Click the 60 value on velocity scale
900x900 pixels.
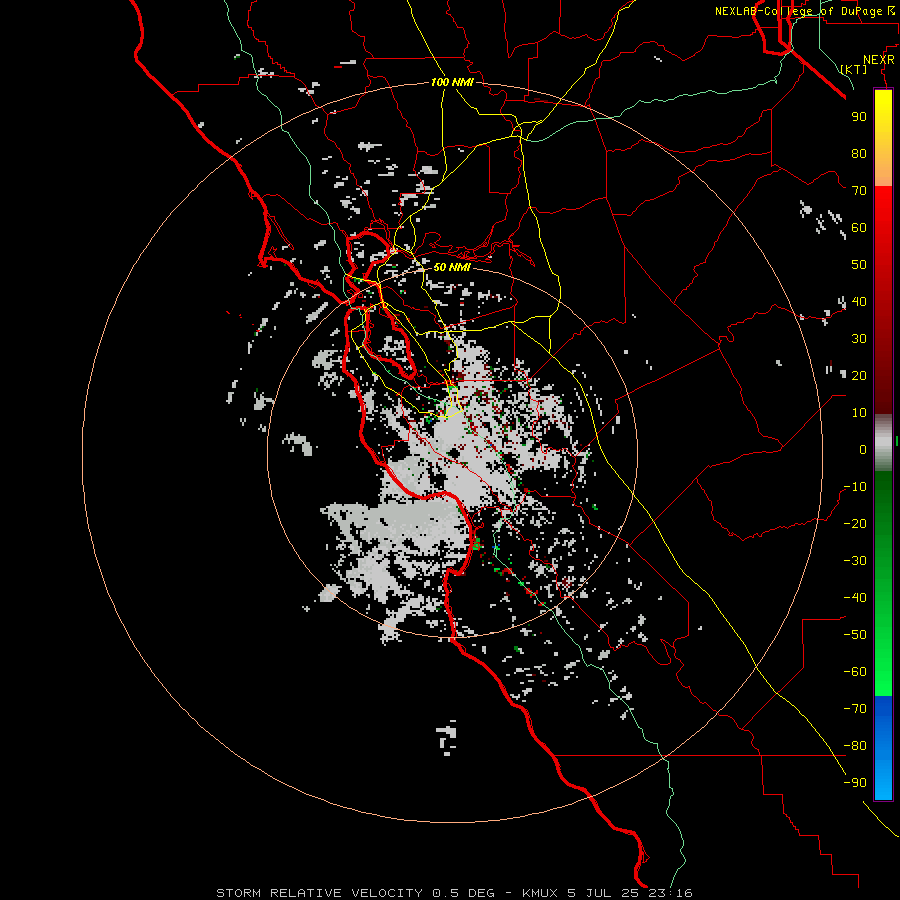859,227
